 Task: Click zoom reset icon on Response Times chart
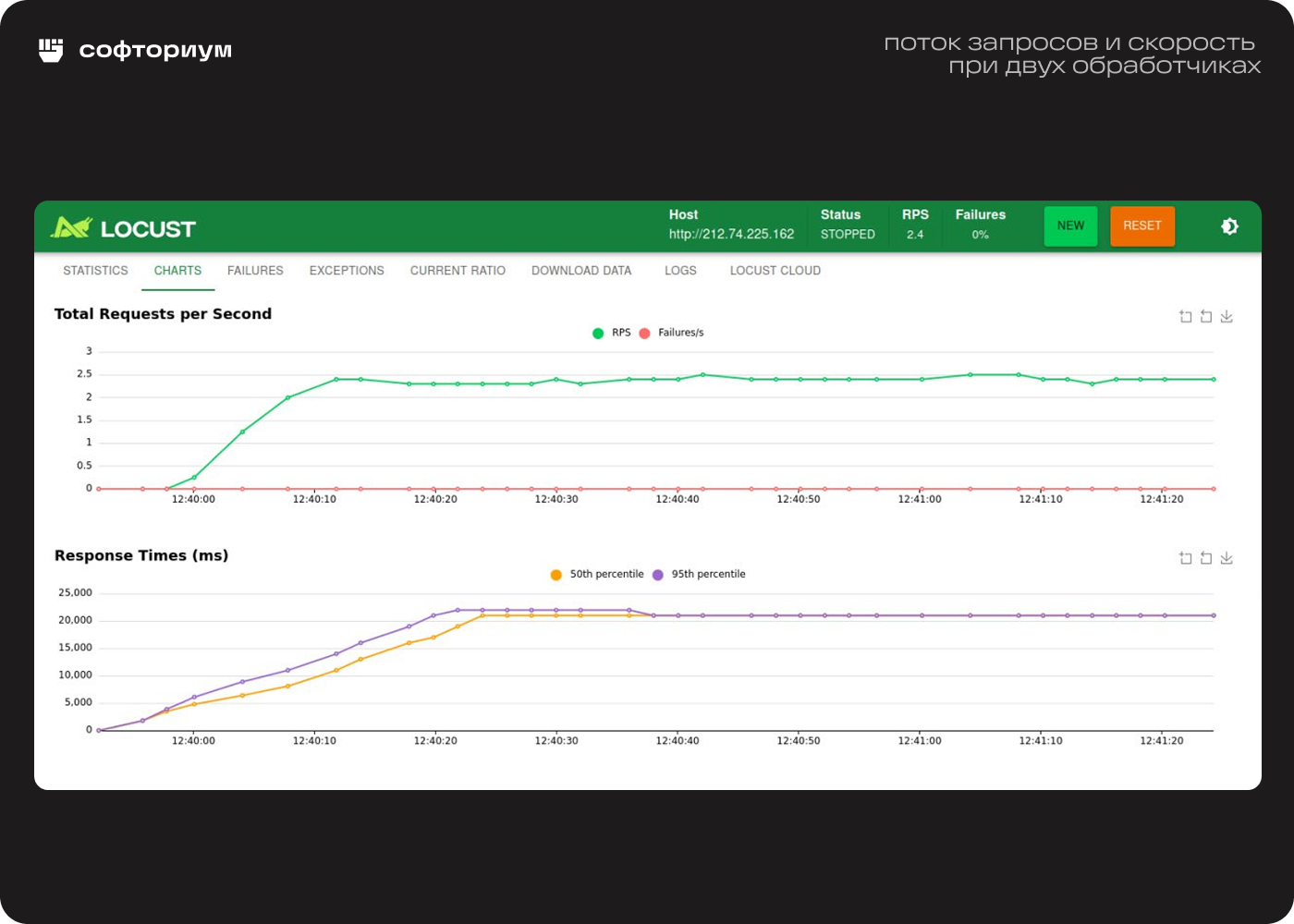(1206, 558)
